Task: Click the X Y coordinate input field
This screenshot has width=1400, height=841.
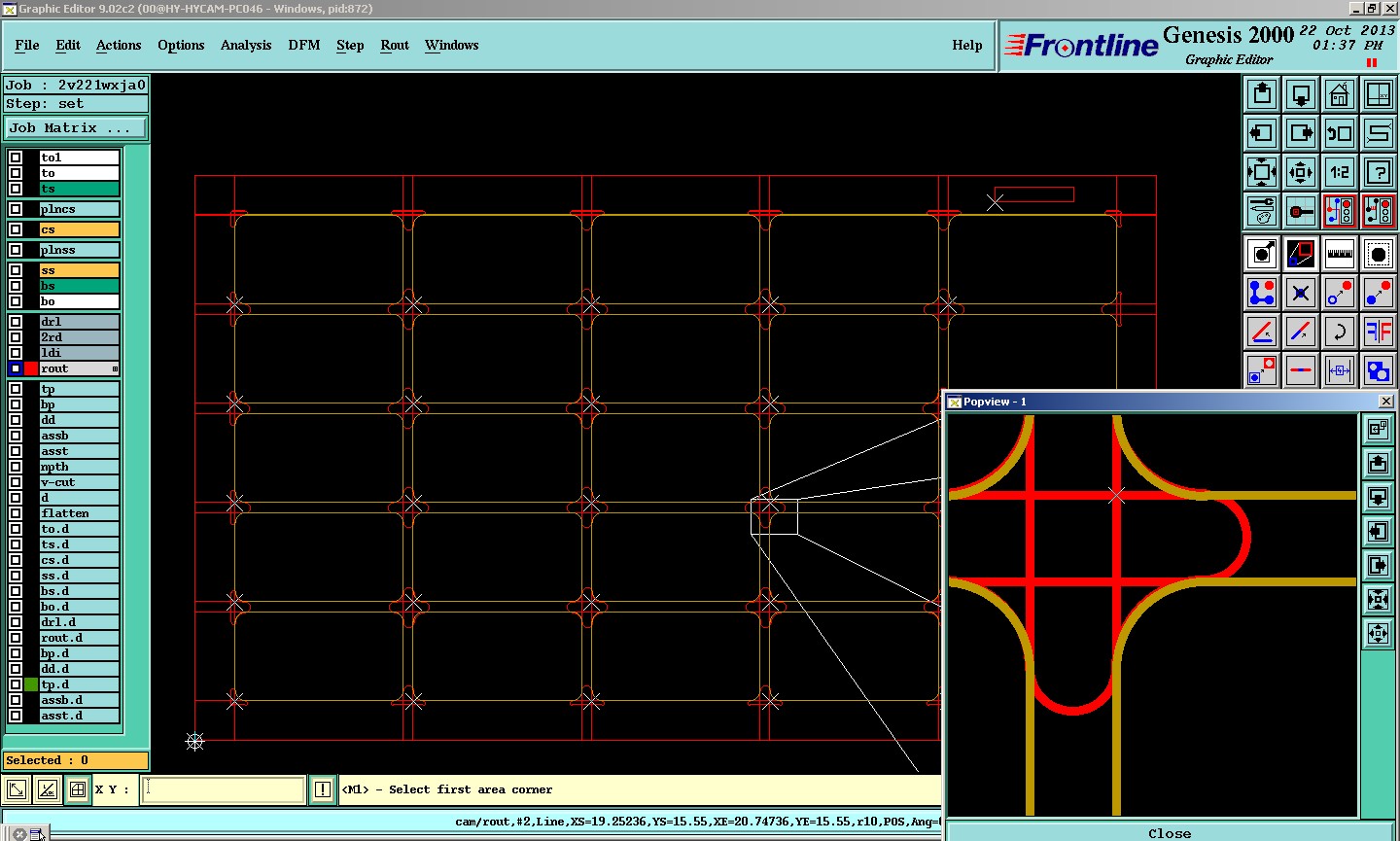Action: click(224, 789)
